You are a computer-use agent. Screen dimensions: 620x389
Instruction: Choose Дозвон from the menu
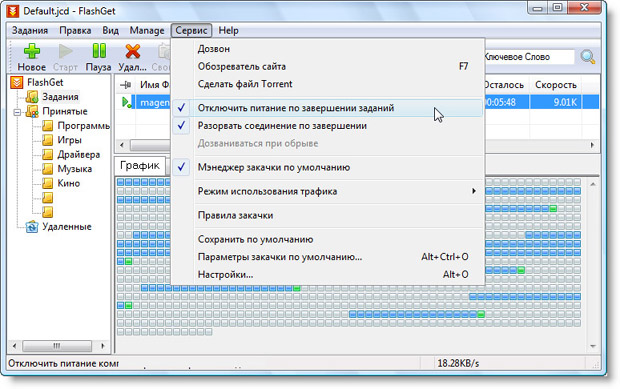[x=327, y=49]
